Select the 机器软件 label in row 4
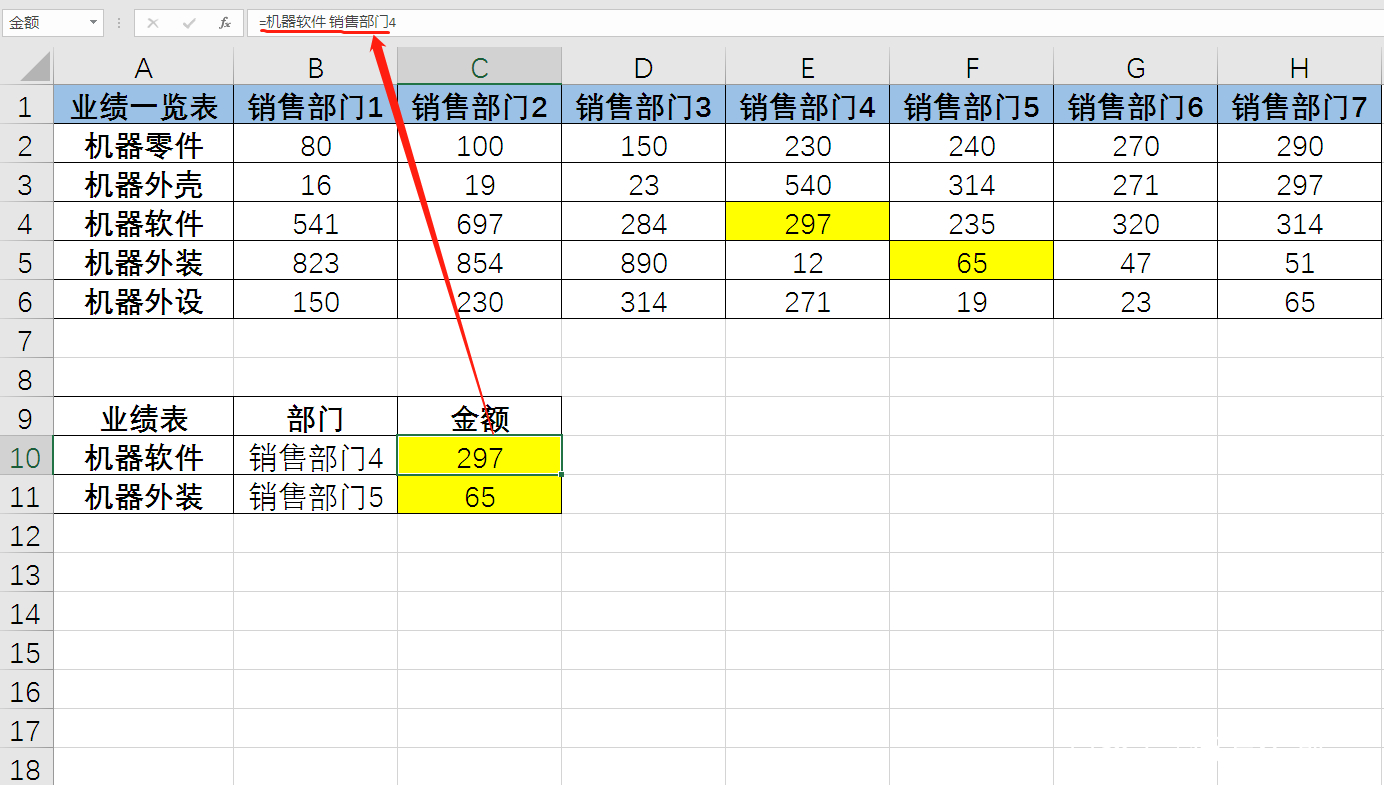 pyautogui.click(x=143, y=221)
